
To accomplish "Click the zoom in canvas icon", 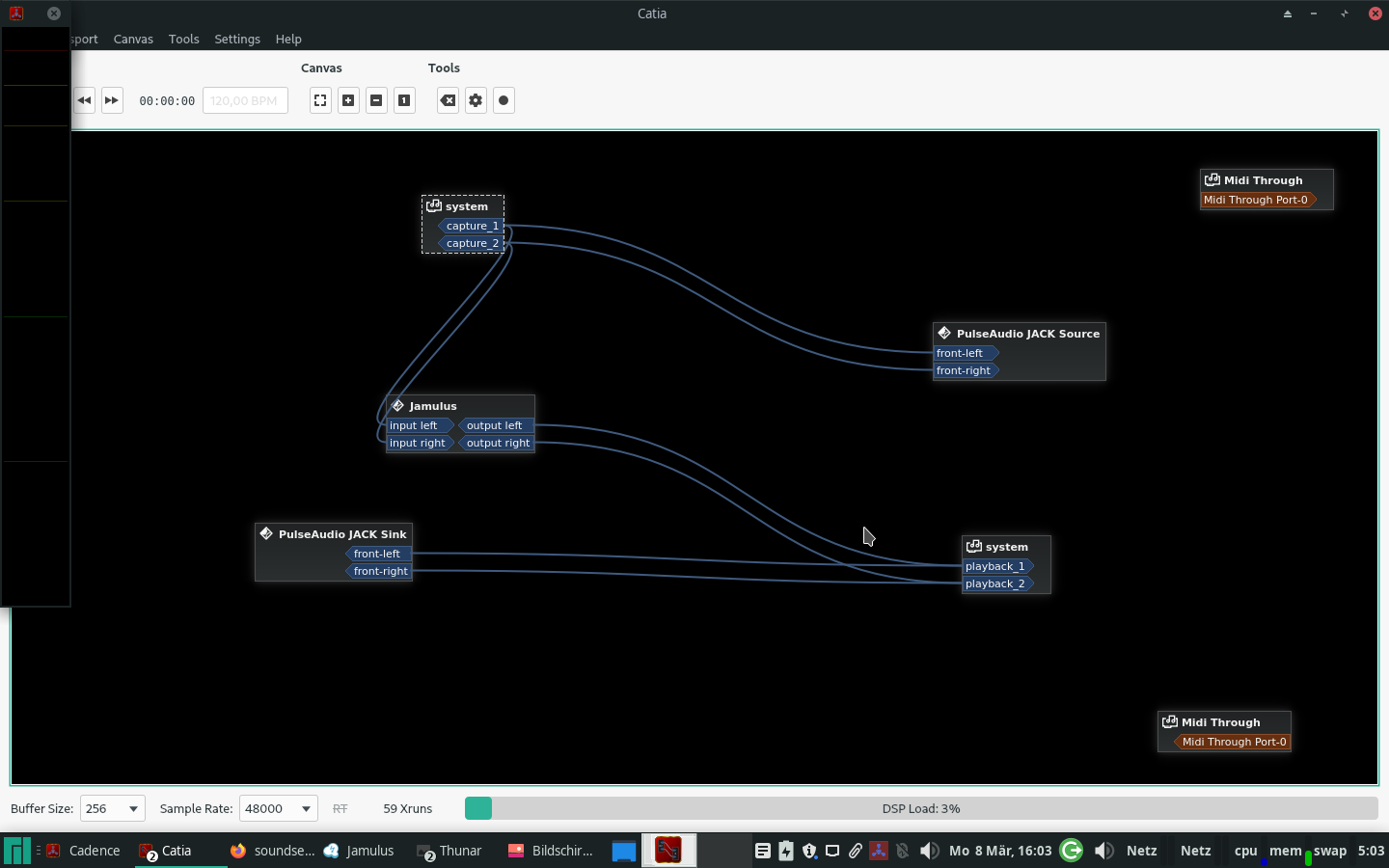I will (348, 100).
